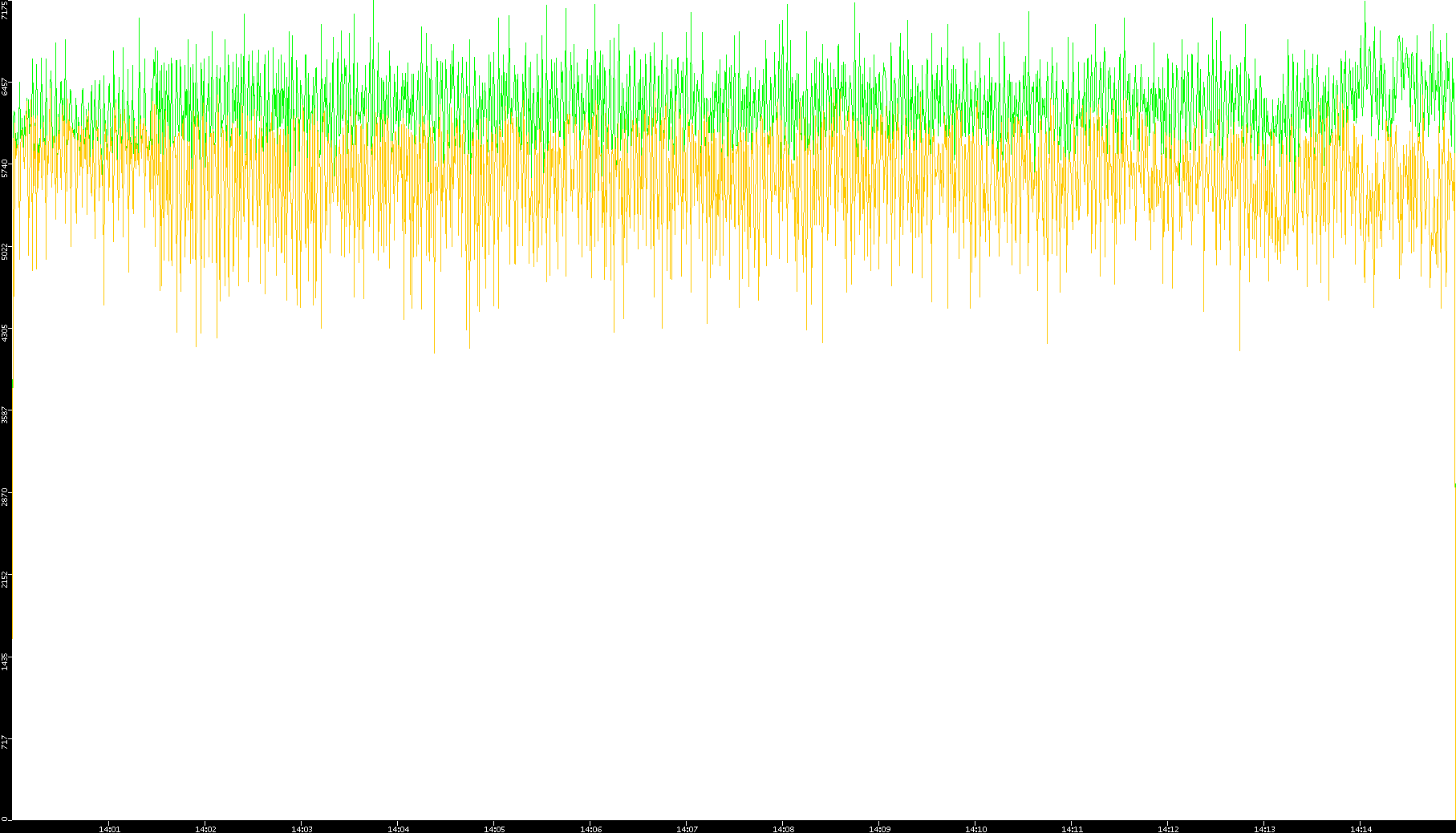Click the 4305 value axis label

tap(6, 333)
